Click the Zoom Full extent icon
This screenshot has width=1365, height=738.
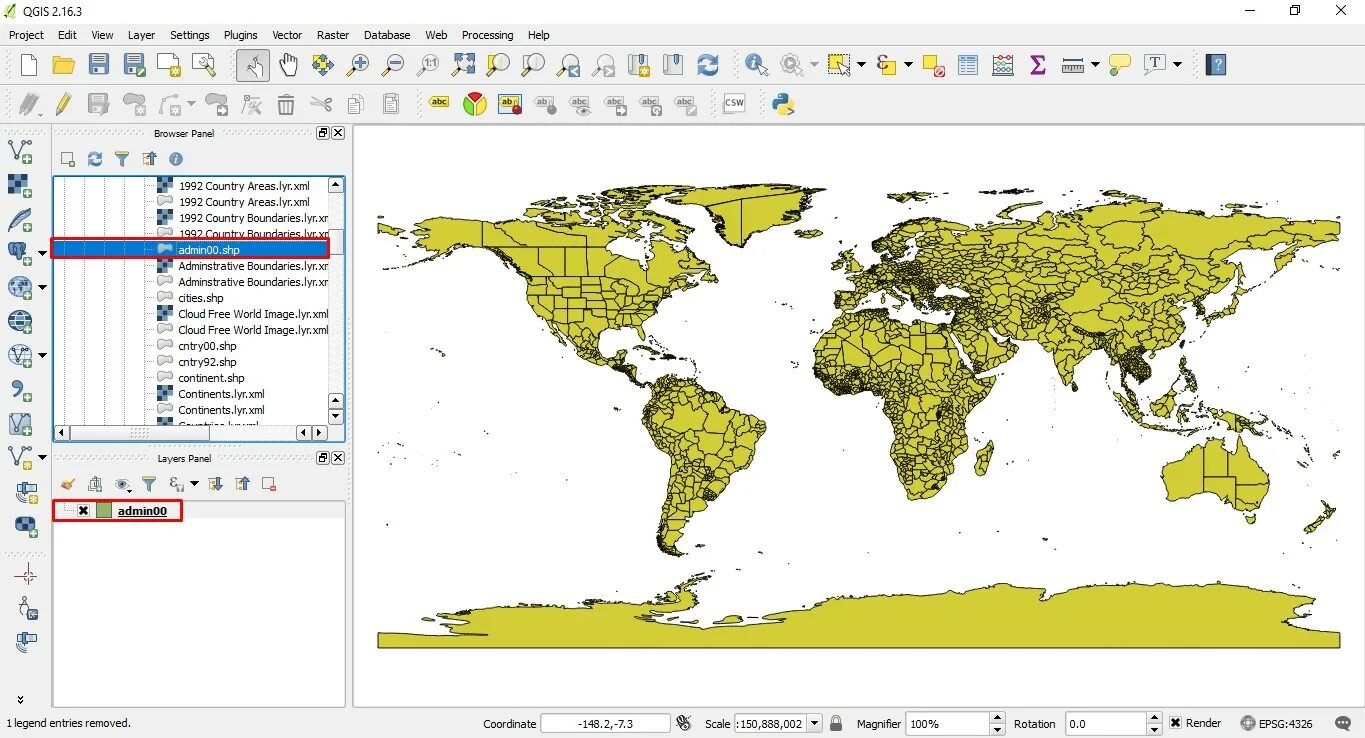tap(463, 65)
